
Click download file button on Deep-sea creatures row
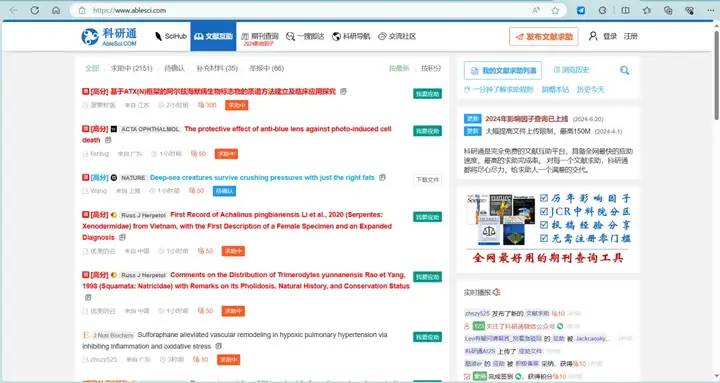tap(428, 180)
